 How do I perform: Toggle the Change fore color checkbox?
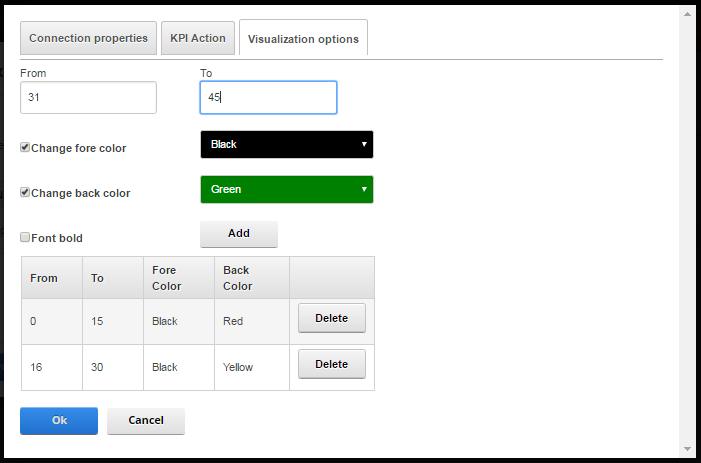[x=25, y=147]
